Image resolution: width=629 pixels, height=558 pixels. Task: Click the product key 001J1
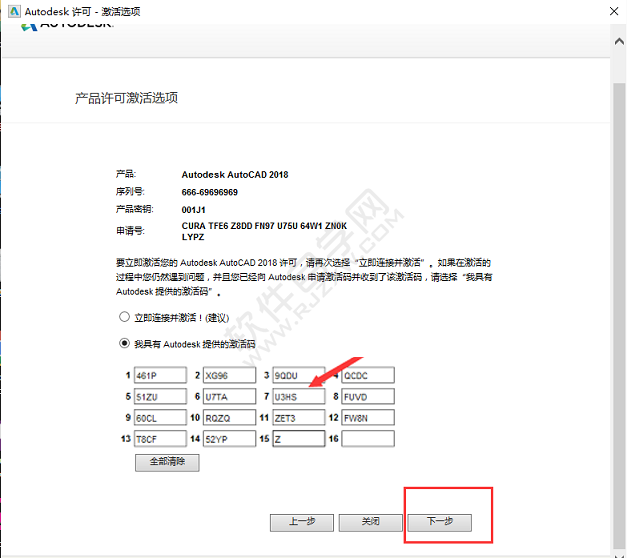[193, 210]
